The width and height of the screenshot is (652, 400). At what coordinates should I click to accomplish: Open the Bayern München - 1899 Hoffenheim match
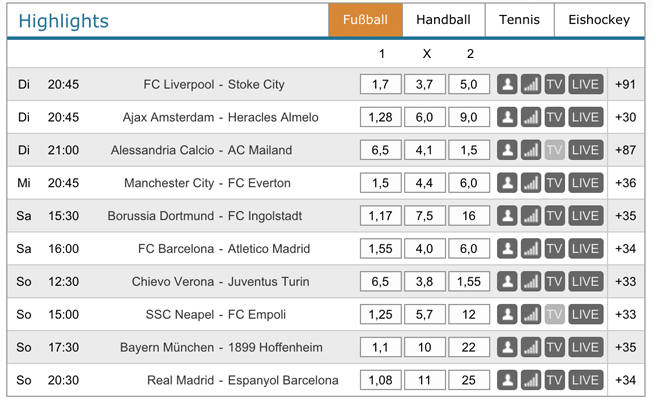click(221, 347)
